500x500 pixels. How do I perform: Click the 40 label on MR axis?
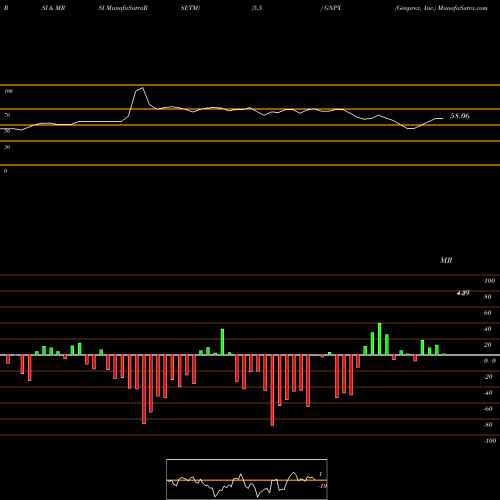488,329
